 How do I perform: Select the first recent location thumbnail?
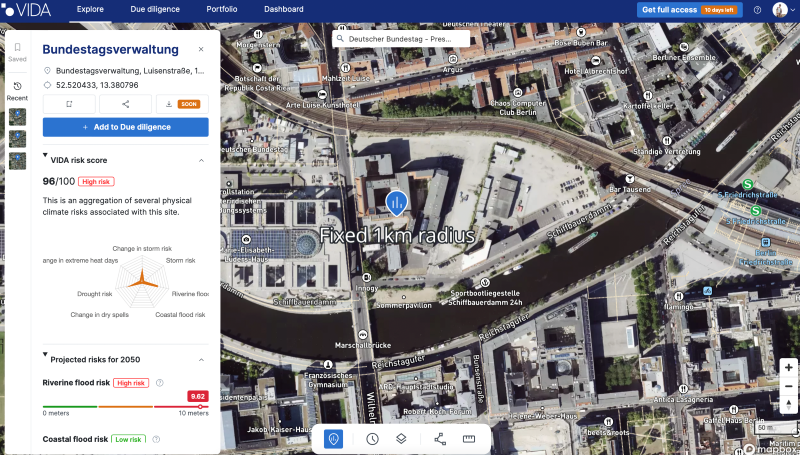(17, 117)
